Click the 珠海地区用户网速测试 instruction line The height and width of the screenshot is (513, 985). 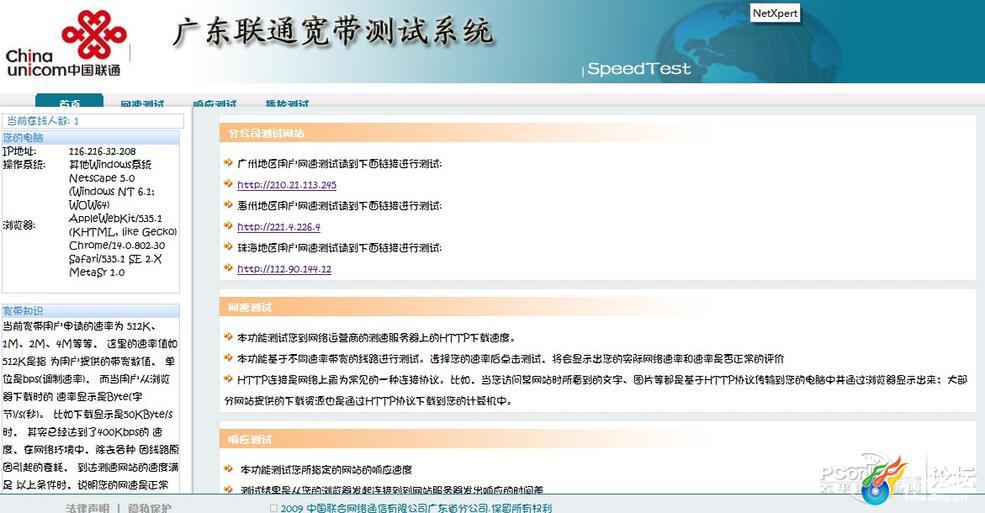[x=339, y=248]
